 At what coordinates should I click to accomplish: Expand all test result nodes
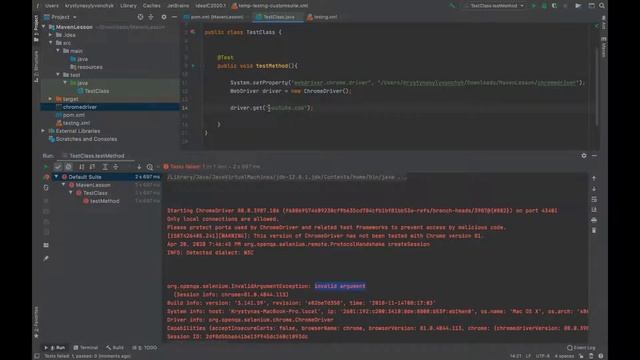point(105,167)
